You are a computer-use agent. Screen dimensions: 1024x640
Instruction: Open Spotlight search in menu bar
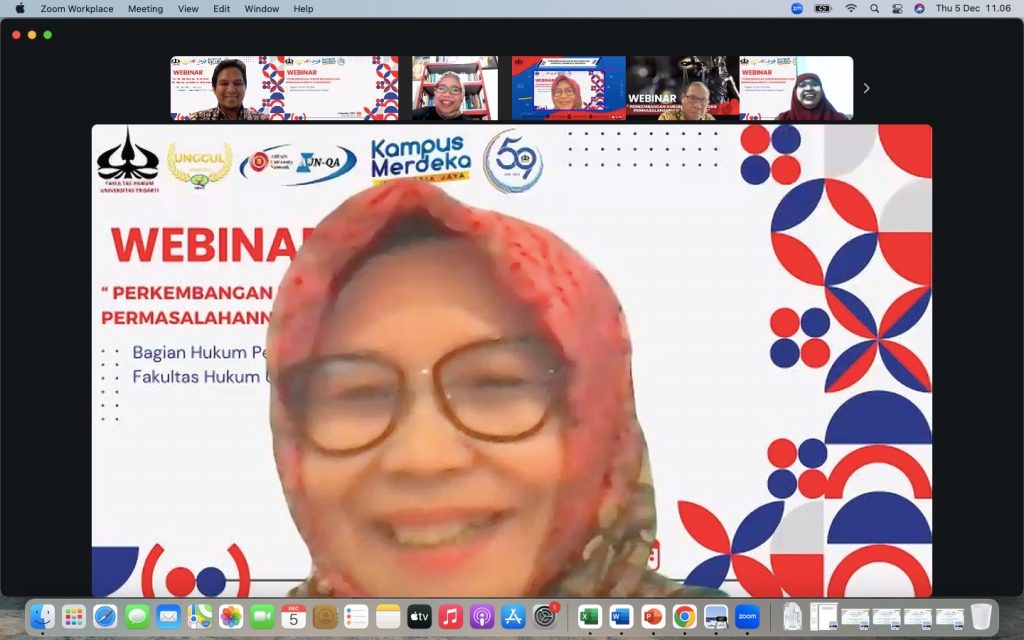coord(874,8)
